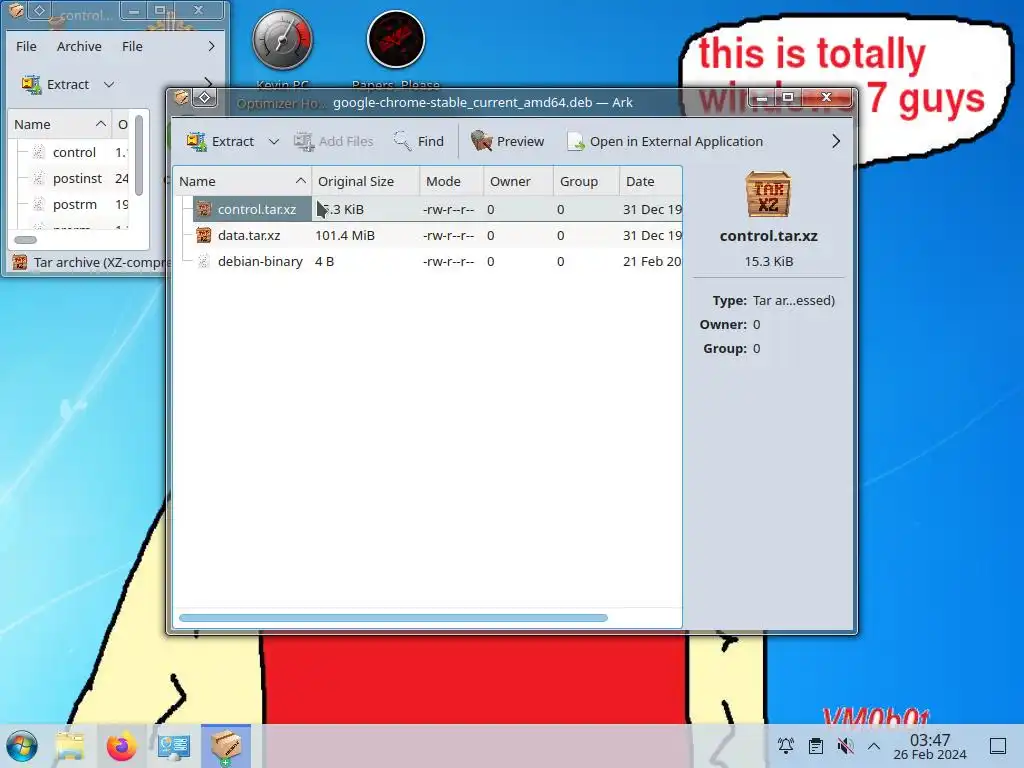Click the 101.4 MiB size cell

[345, 235]
